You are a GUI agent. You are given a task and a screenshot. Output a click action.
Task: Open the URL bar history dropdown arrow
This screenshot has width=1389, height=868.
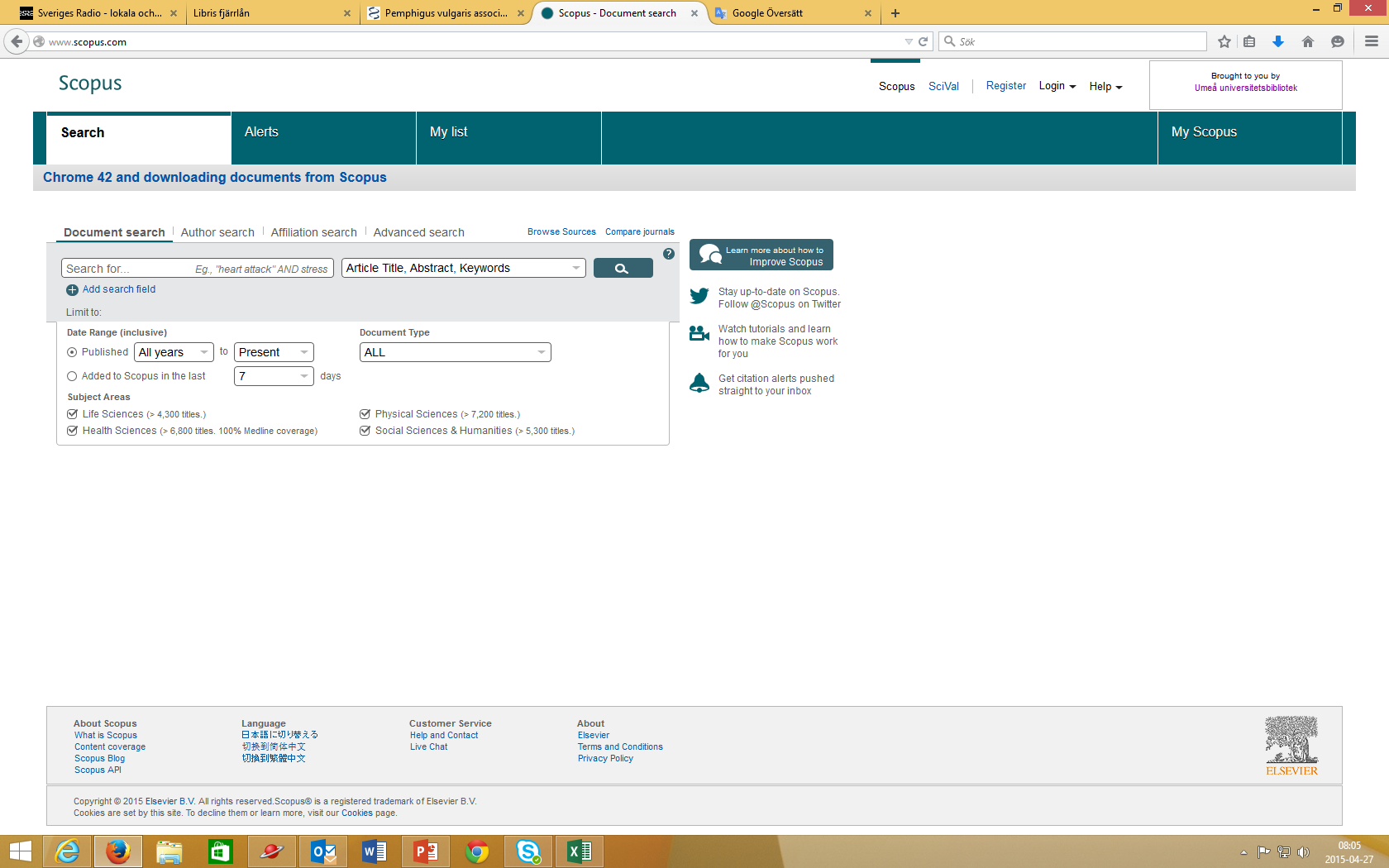tap(909, 41)
